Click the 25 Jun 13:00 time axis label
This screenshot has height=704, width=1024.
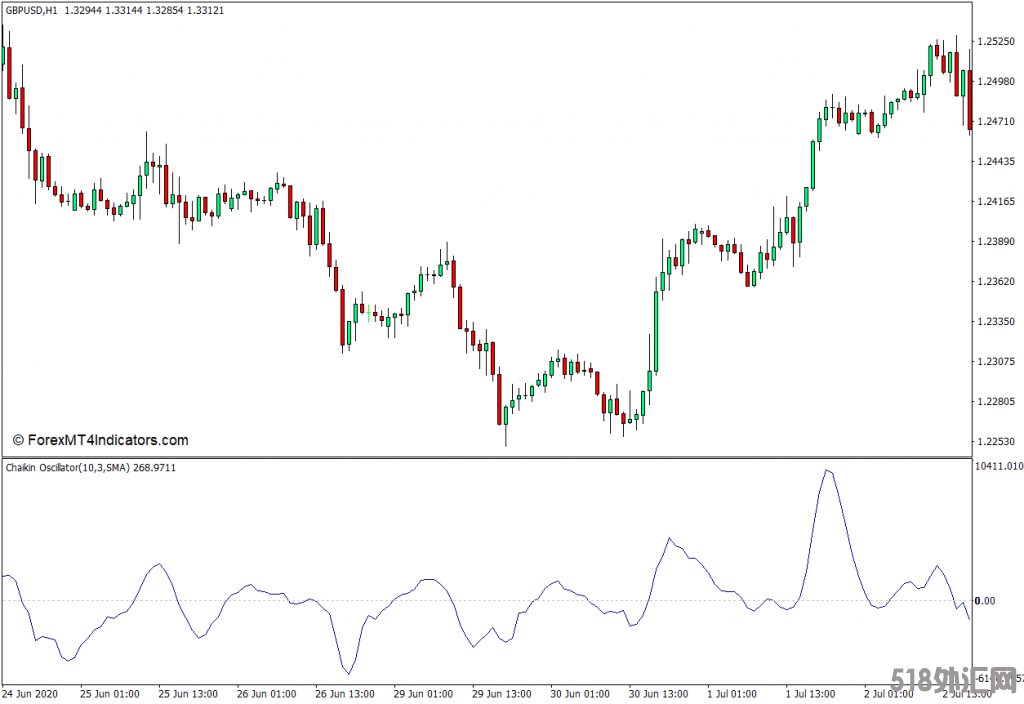pyautogui.click(x=188, y=694)
